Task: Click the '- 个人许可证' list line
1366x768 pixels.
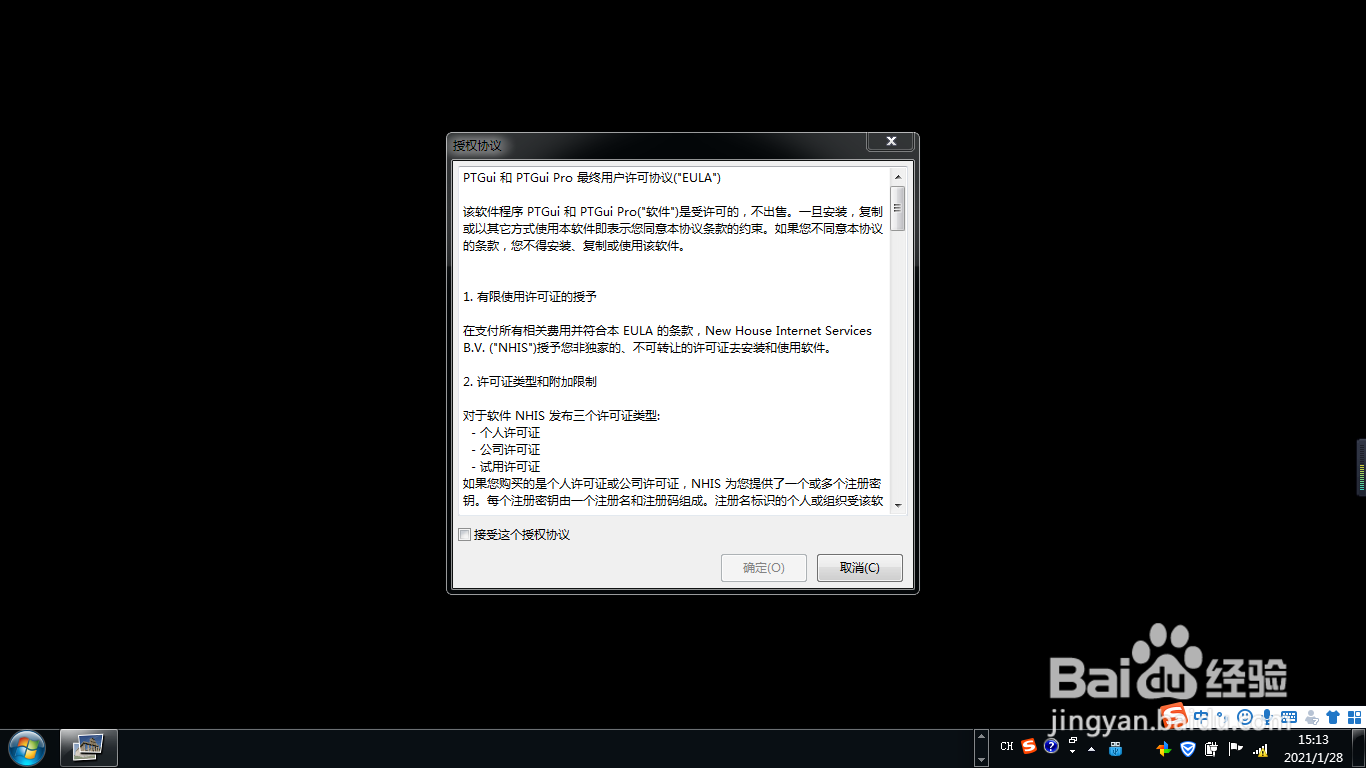Action: coord(506,433)
